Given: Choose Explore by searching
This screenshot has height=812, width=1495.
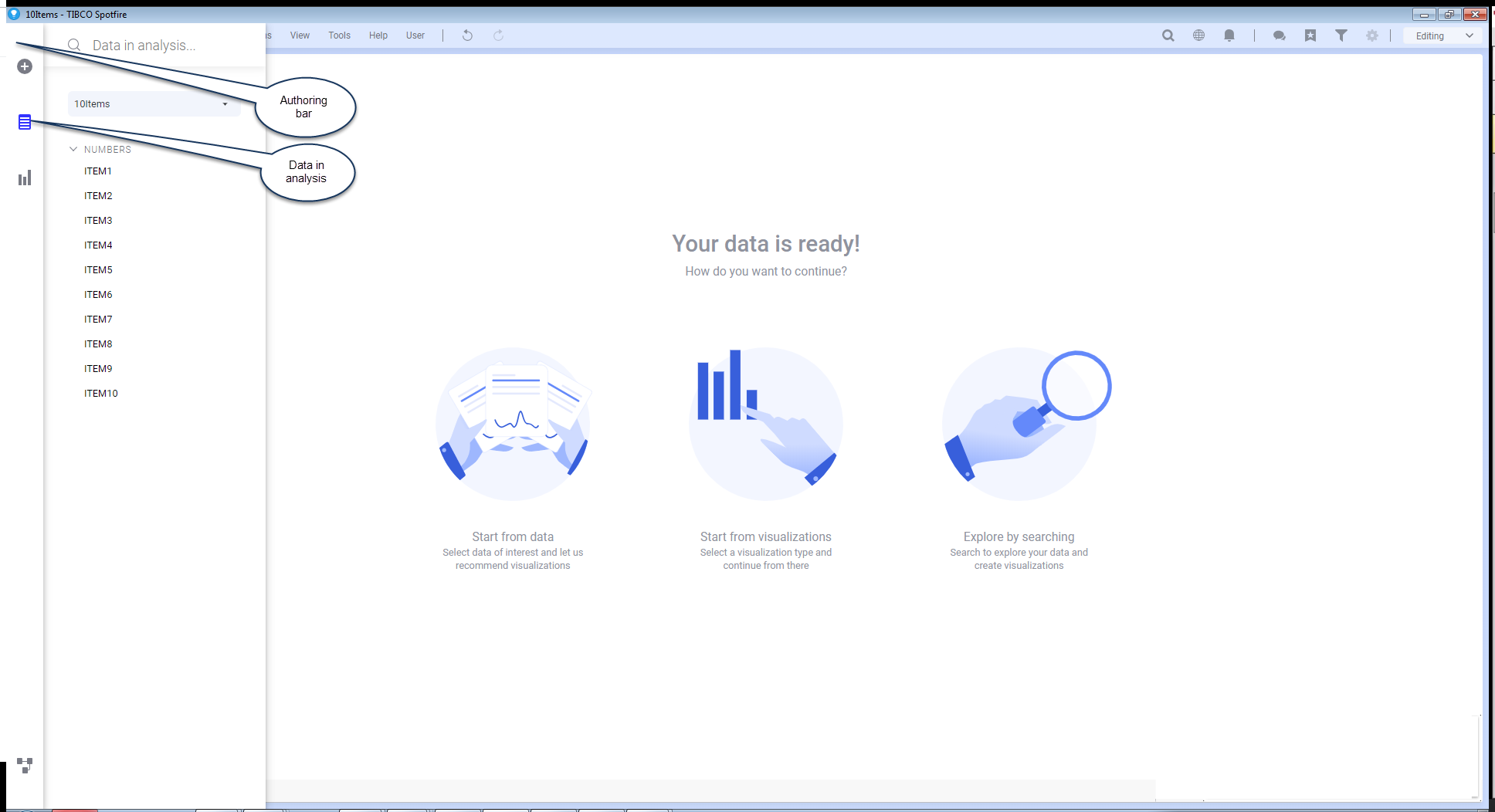Looking at the screenshot, I should 1019,459.
